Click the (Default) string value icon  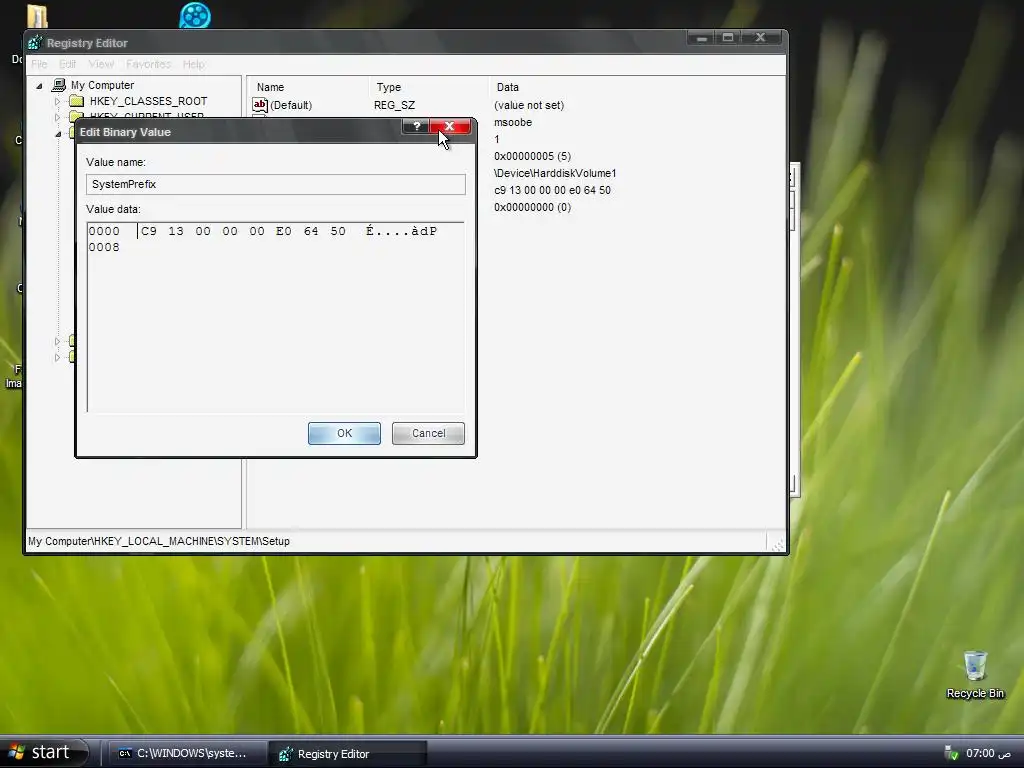coord(260,105)
